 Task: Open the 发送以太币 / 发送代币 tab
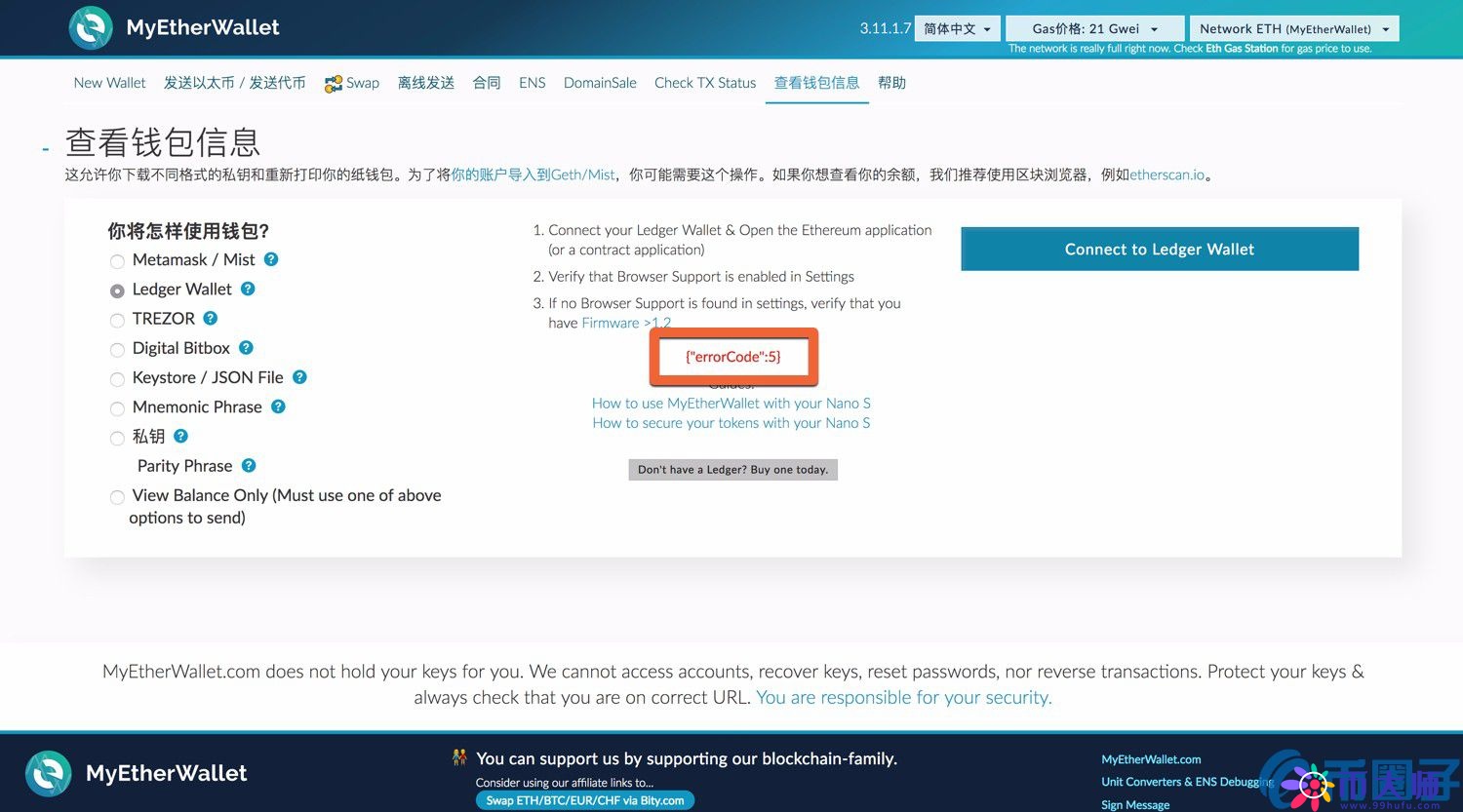coord(234,83)
